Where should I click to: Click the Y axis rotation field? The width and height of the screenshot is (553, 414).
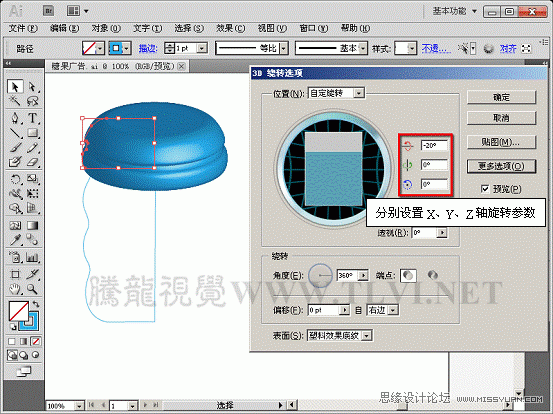[x=434, y=165]
